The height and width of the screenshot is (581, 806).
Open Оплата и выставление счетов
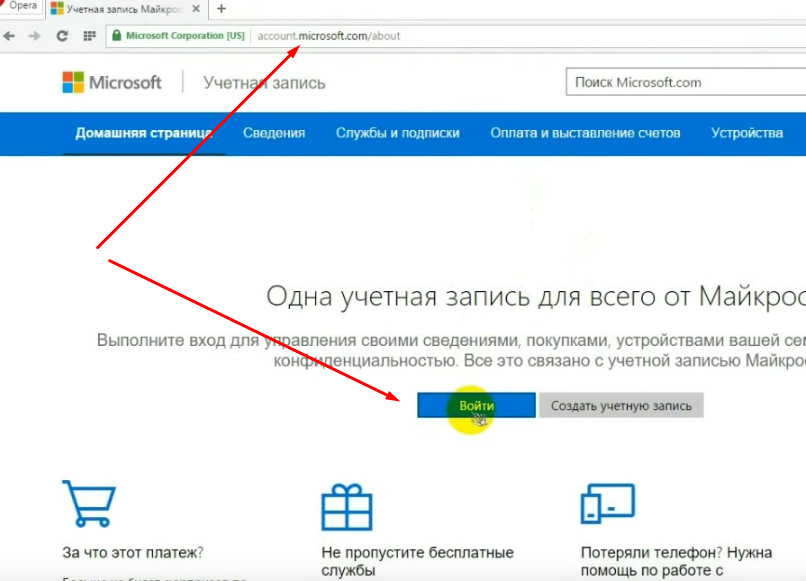tap(585, 133)
